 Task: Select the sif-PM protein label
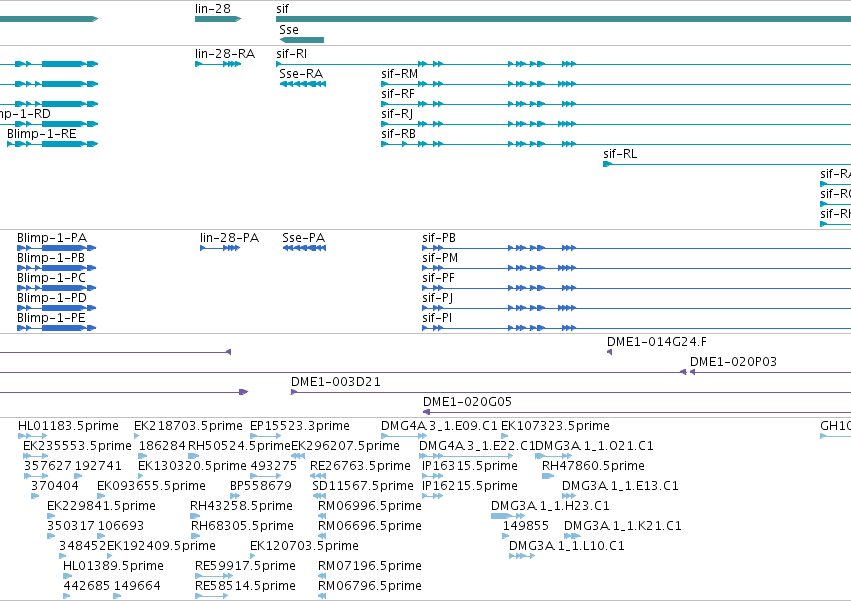[440, 258]
